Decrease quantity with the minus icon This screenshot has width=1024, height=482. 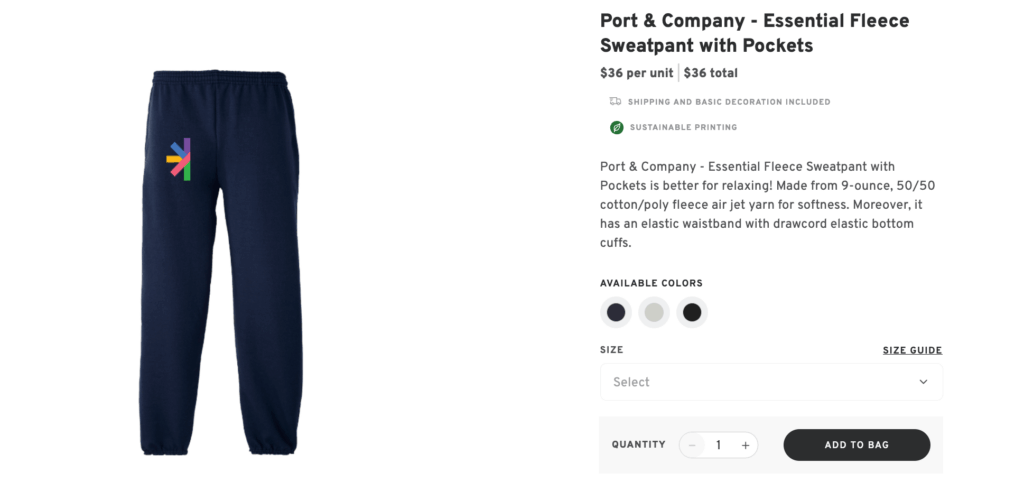[692, 445]
